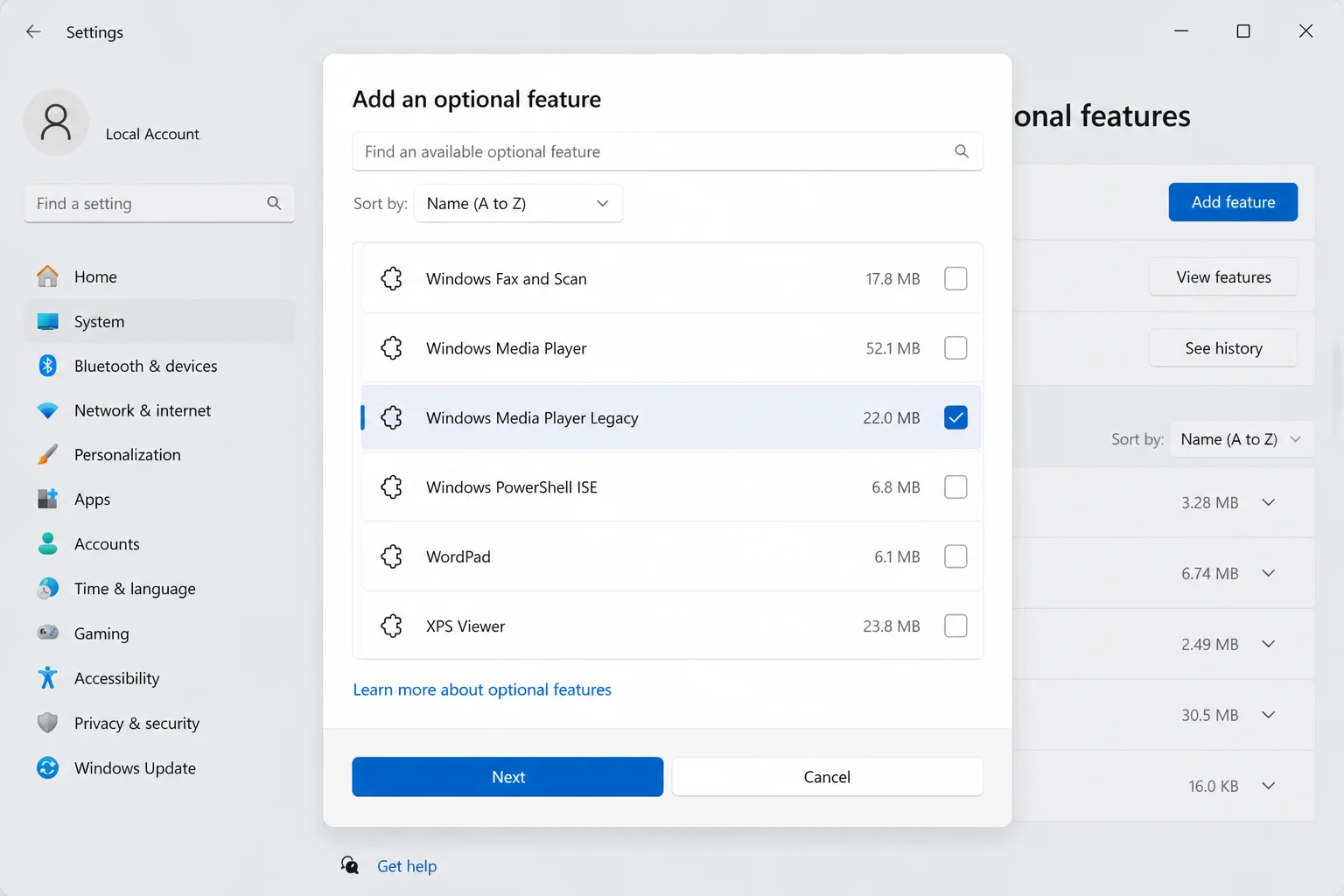Cancel the Add an optional feature dialog
The width and height of the screenshot is (1344, 896).
pyautogui.click(x=827, y=777)
